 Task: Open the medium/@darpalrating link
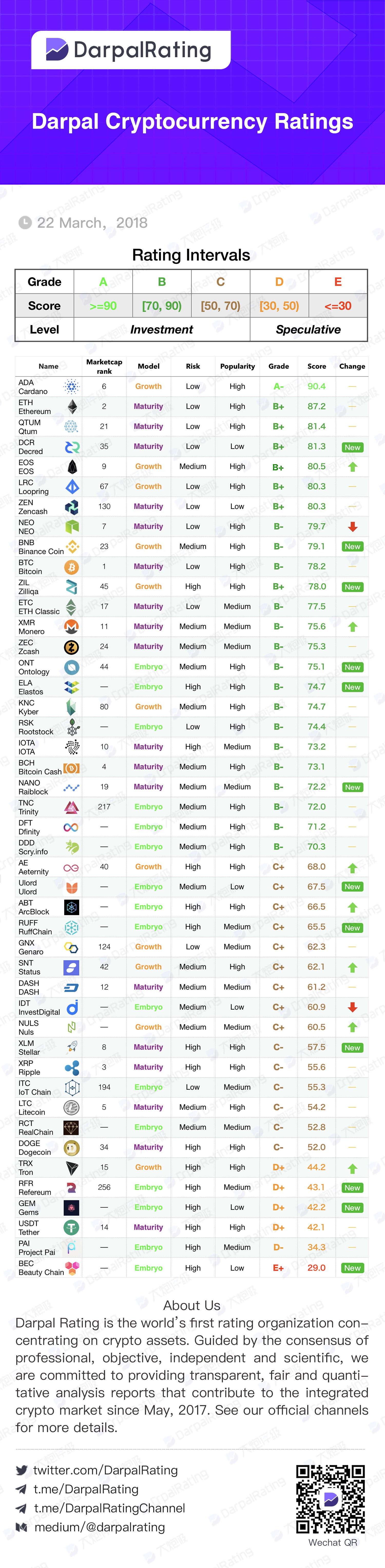[x=100, y=1527]
